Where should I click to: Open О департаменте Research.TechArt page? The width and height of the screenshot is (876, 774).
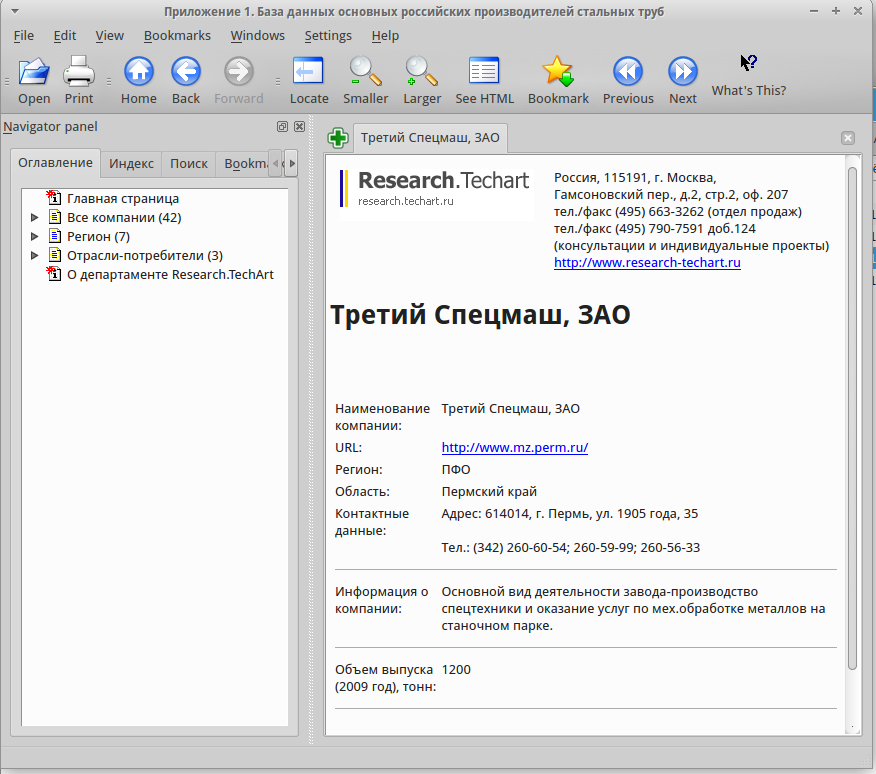(170, 274)
